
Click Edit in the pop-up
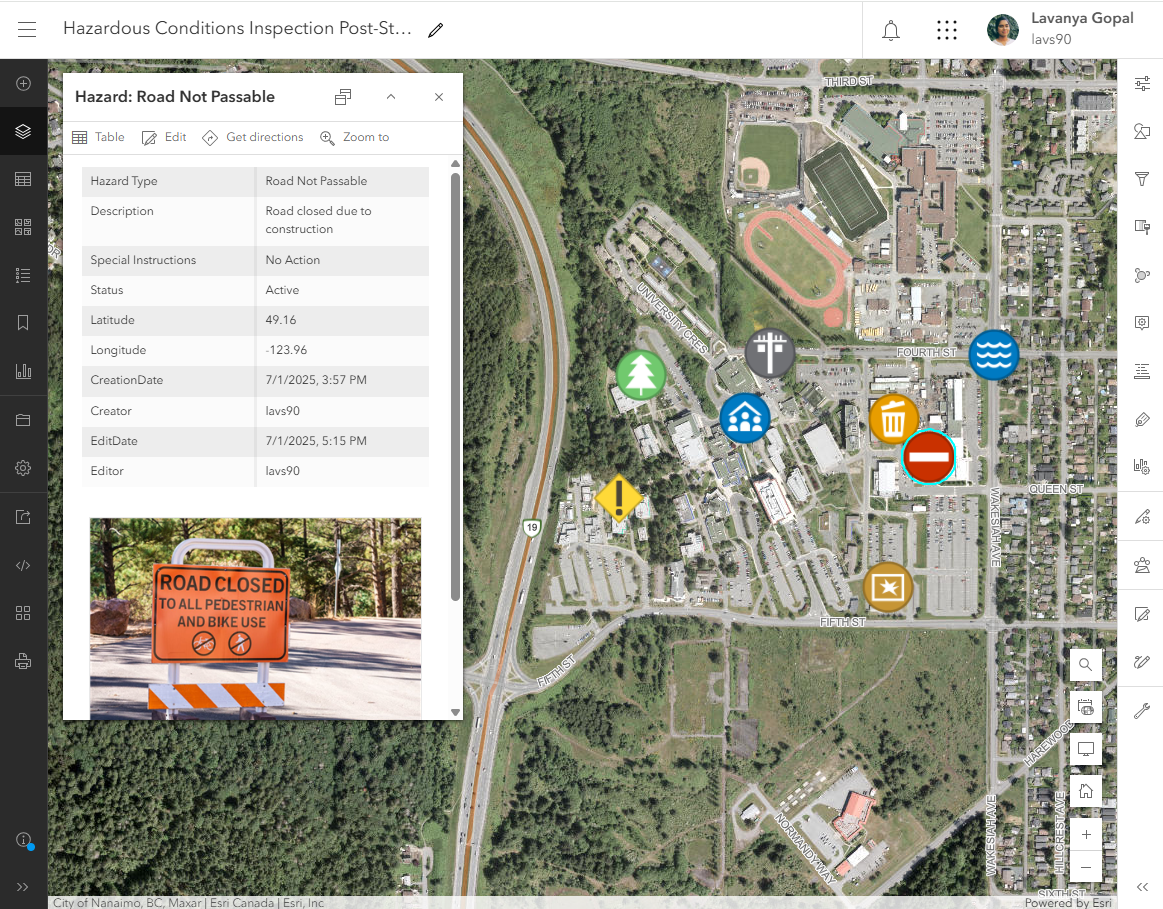coord(164,137)
